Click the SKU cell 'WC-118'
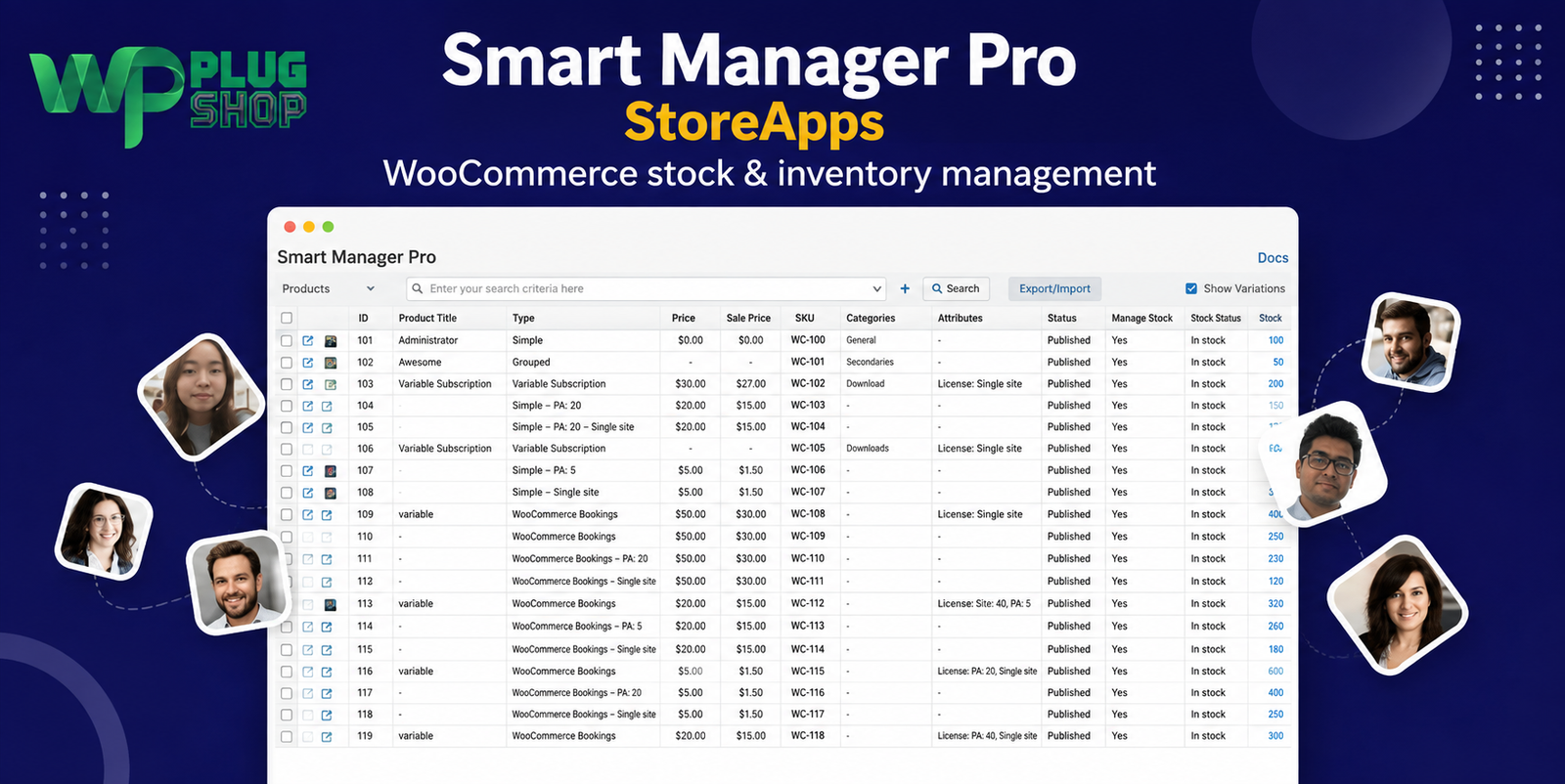1565x784 pixels. [x=808, y=735]
